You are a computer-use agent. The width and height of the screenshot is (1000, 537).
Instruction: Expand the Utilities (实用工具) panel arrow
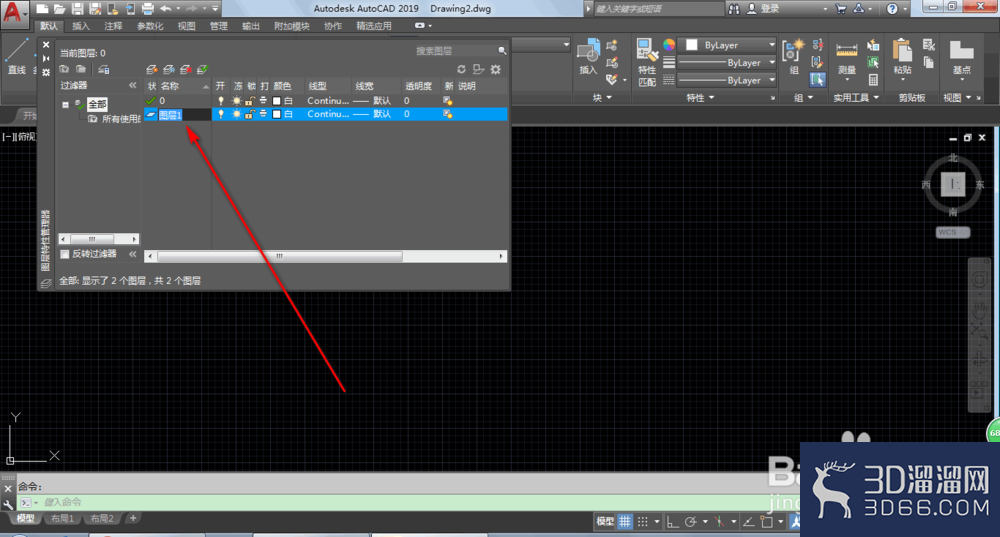coord(876,98)
